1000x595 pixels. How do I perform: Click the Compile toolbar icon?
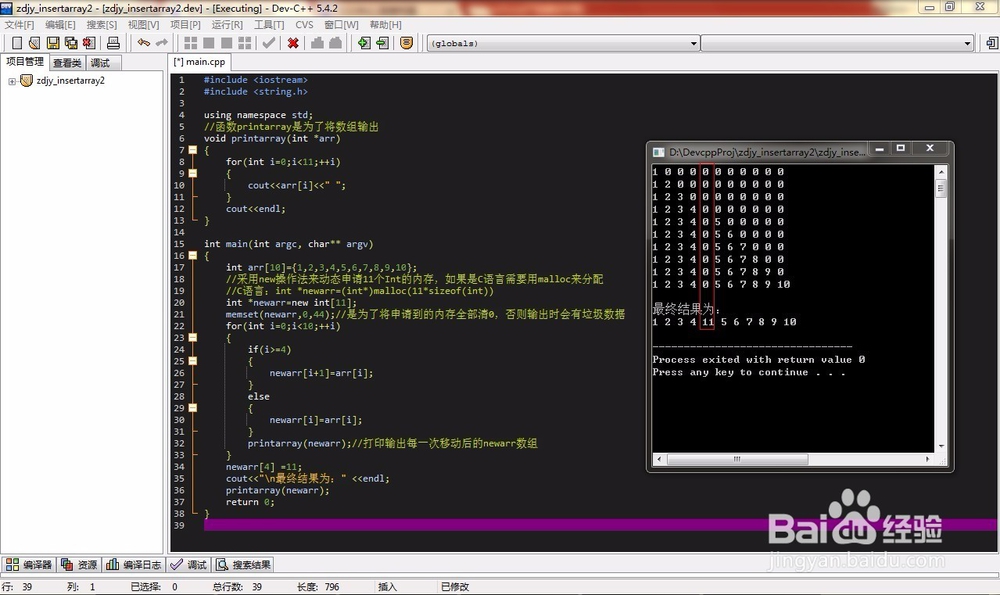[x=190, y=43]
